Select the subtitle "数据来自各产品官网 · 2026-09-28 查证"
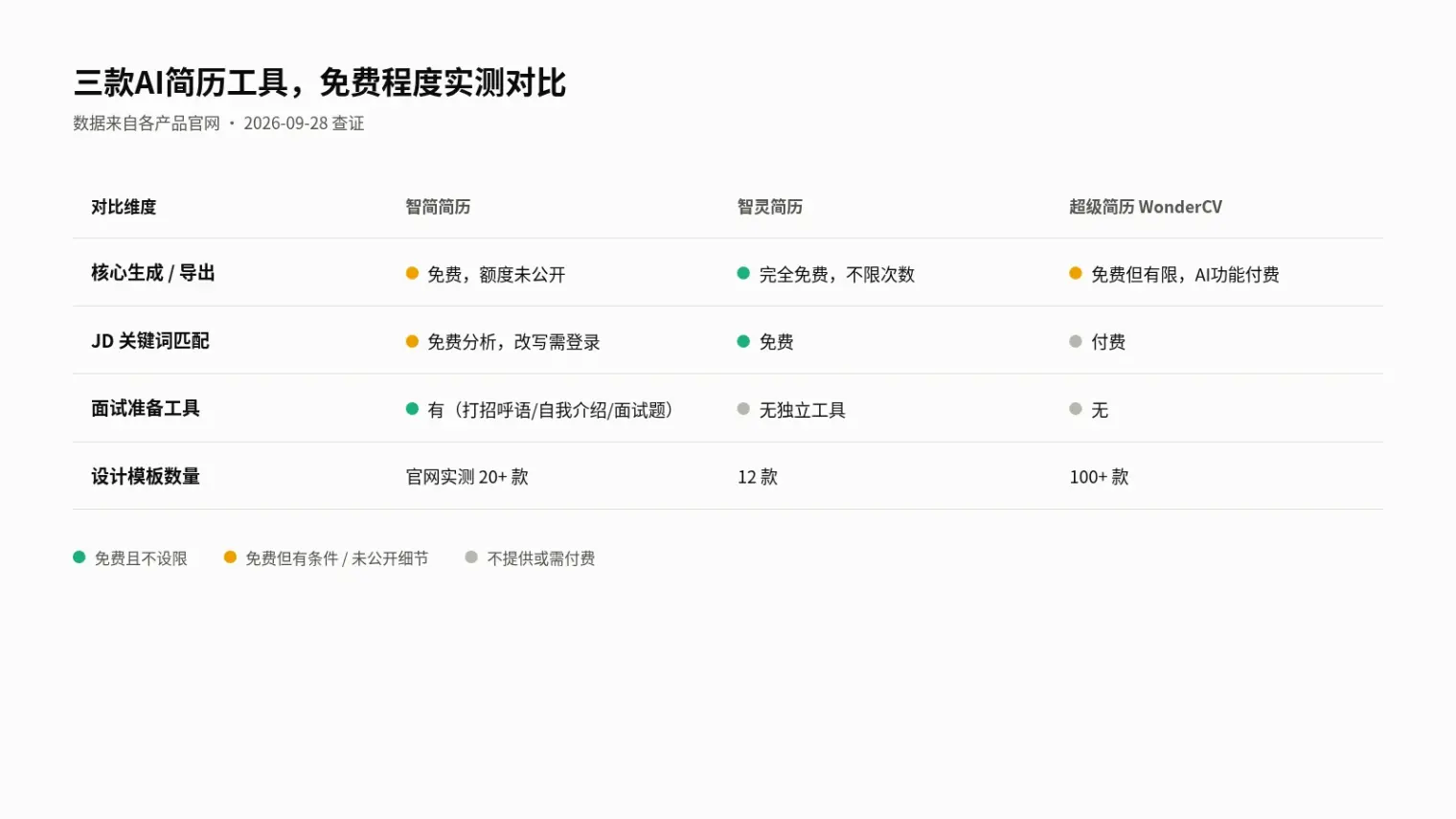Screen dimensions: 1456x819 (218, 124)
